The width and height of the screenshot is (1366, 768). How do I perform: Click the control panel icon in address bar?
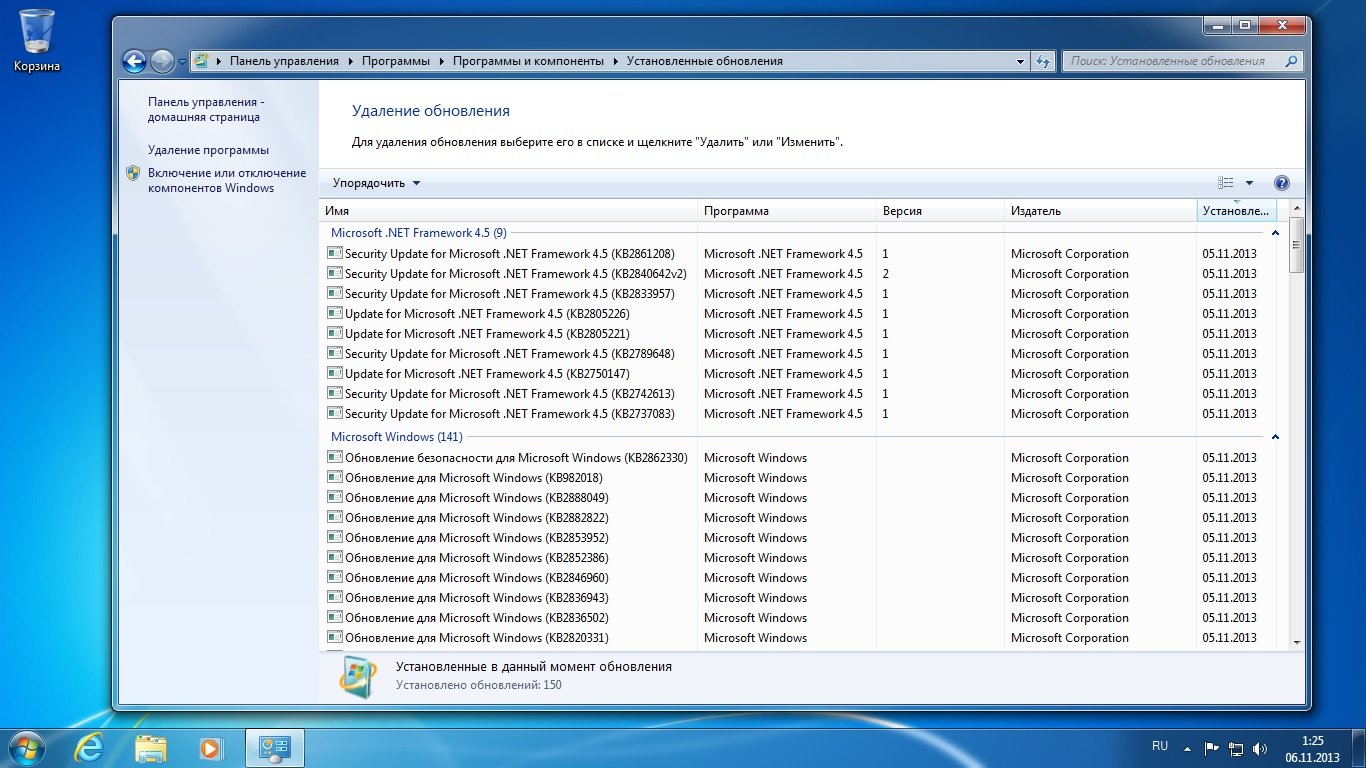tap(201, 61)
